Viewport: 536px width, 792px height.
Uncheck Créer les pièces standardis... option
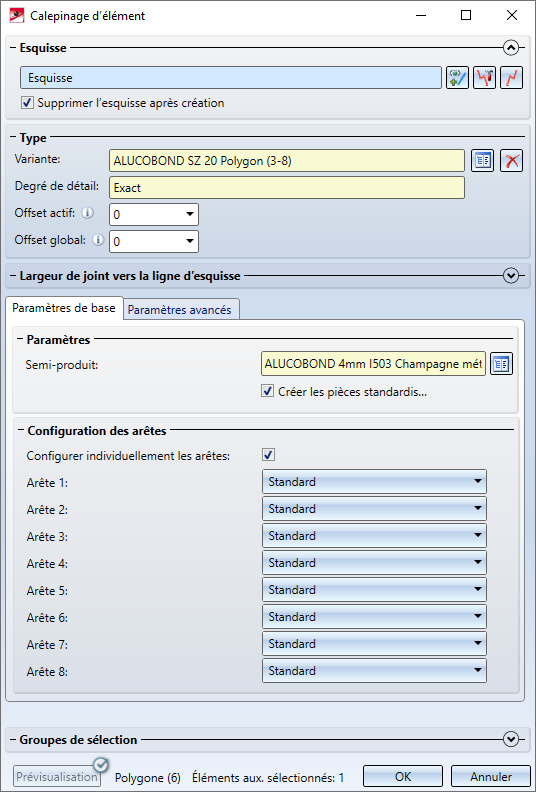coord(268,391)
